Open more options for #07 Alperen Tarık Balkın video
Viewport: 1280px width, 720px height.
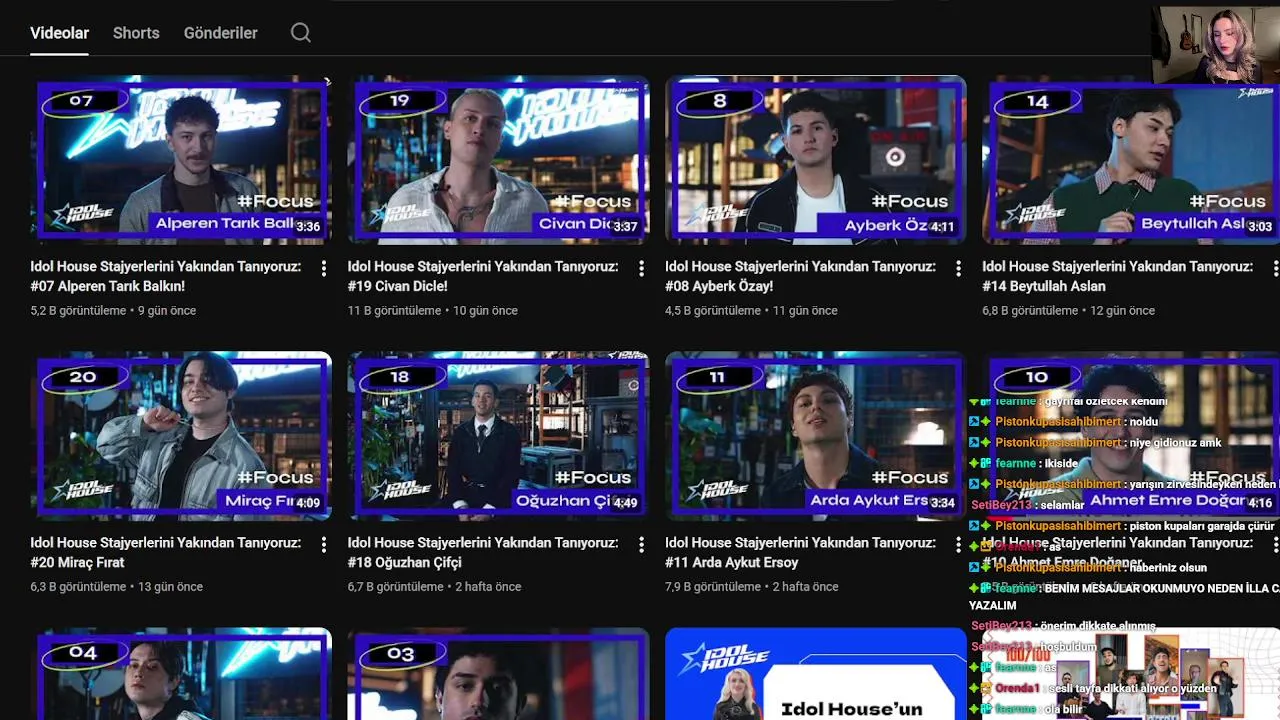[x=323, y=268]
